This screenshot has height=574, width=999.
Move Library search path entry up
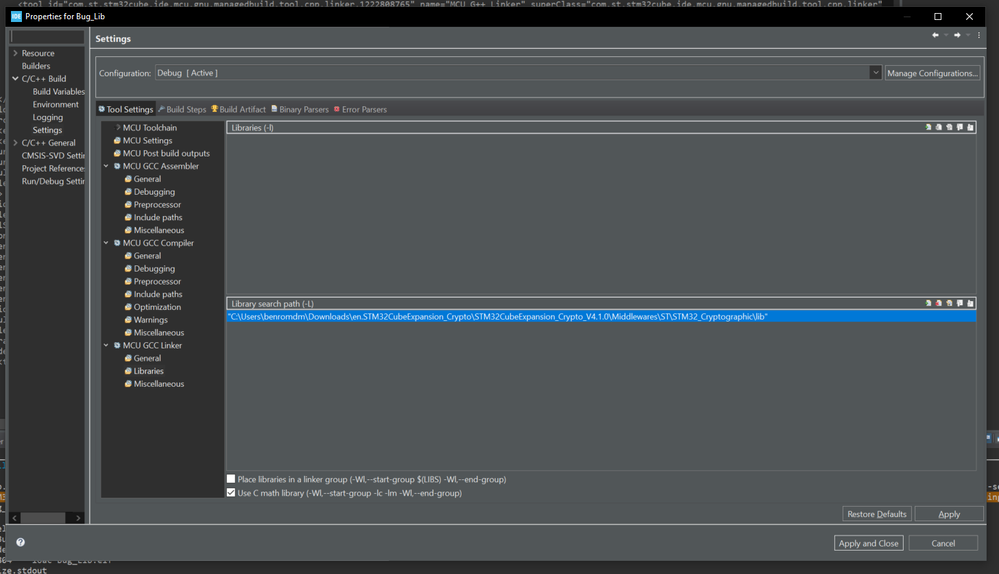959,303
